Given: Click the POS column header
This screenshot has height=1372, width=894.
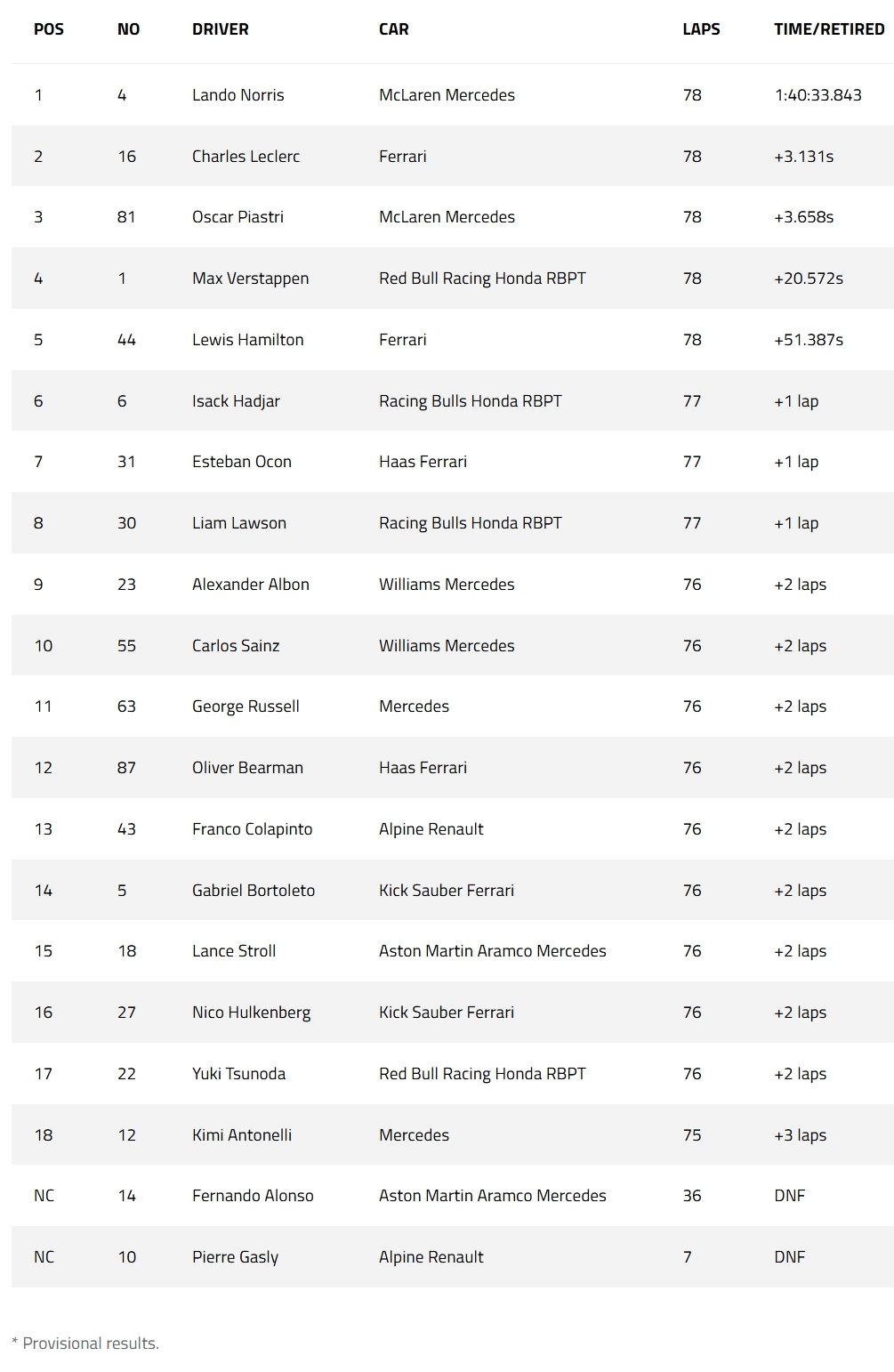Looking at the screenshot, I should pos(49,29).
